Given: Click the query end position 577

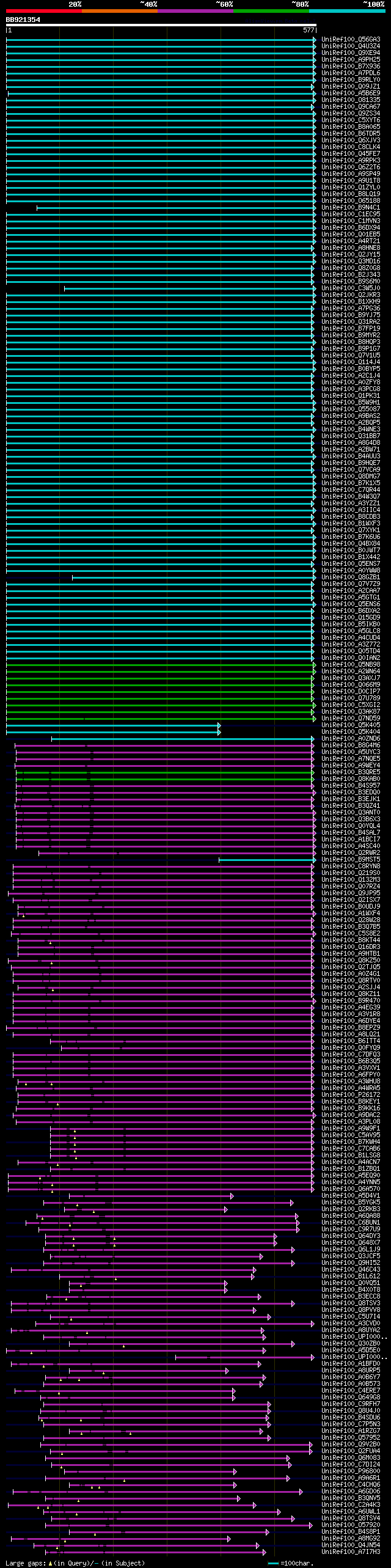Looking at the screenshot, I should [x=309, y=30].
